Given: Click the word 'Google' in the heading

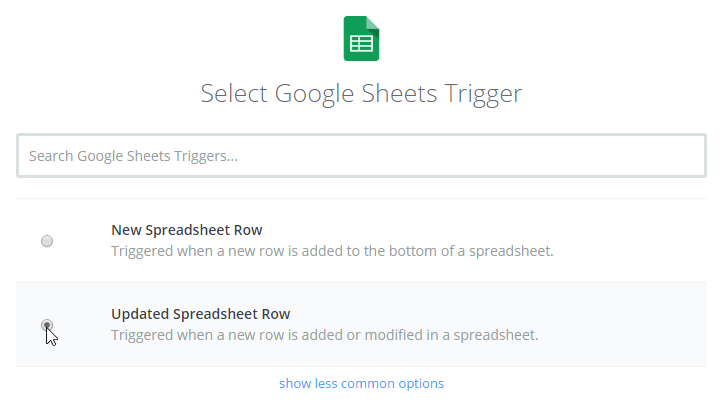Looking at the screenshot, I should click(314, 94).
